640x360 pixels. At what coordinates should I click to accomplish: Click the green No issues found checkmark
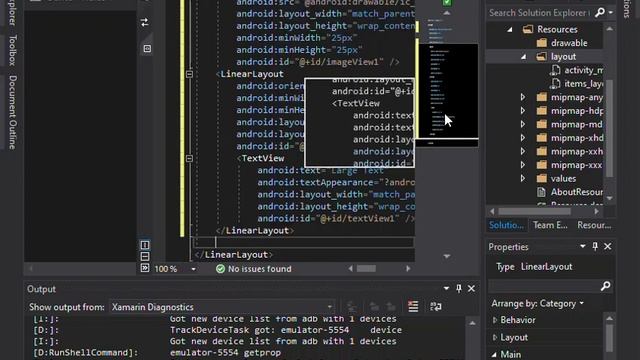[x=220, y=269]
